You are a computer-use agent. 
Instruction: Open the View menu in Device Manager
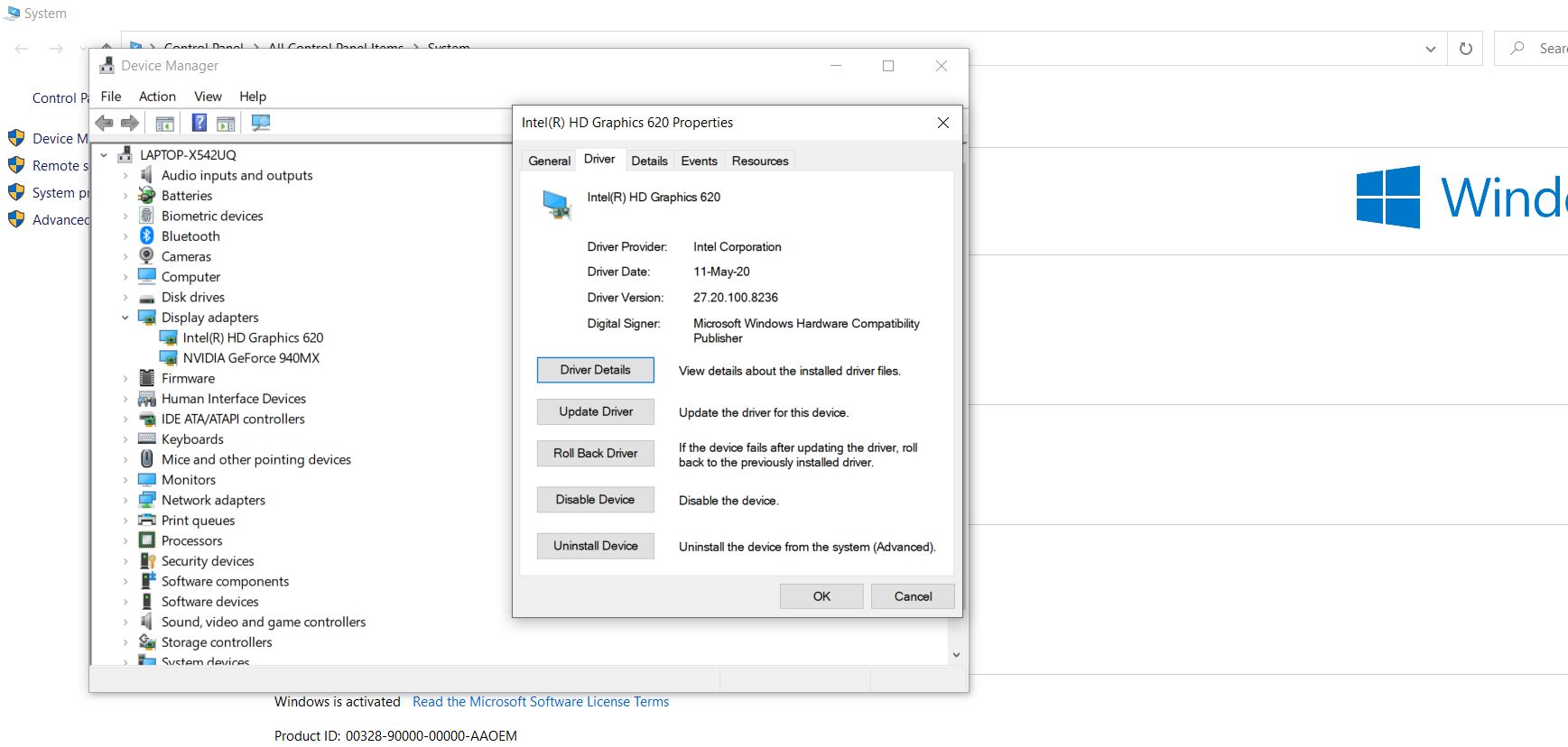tap(208, 97)
